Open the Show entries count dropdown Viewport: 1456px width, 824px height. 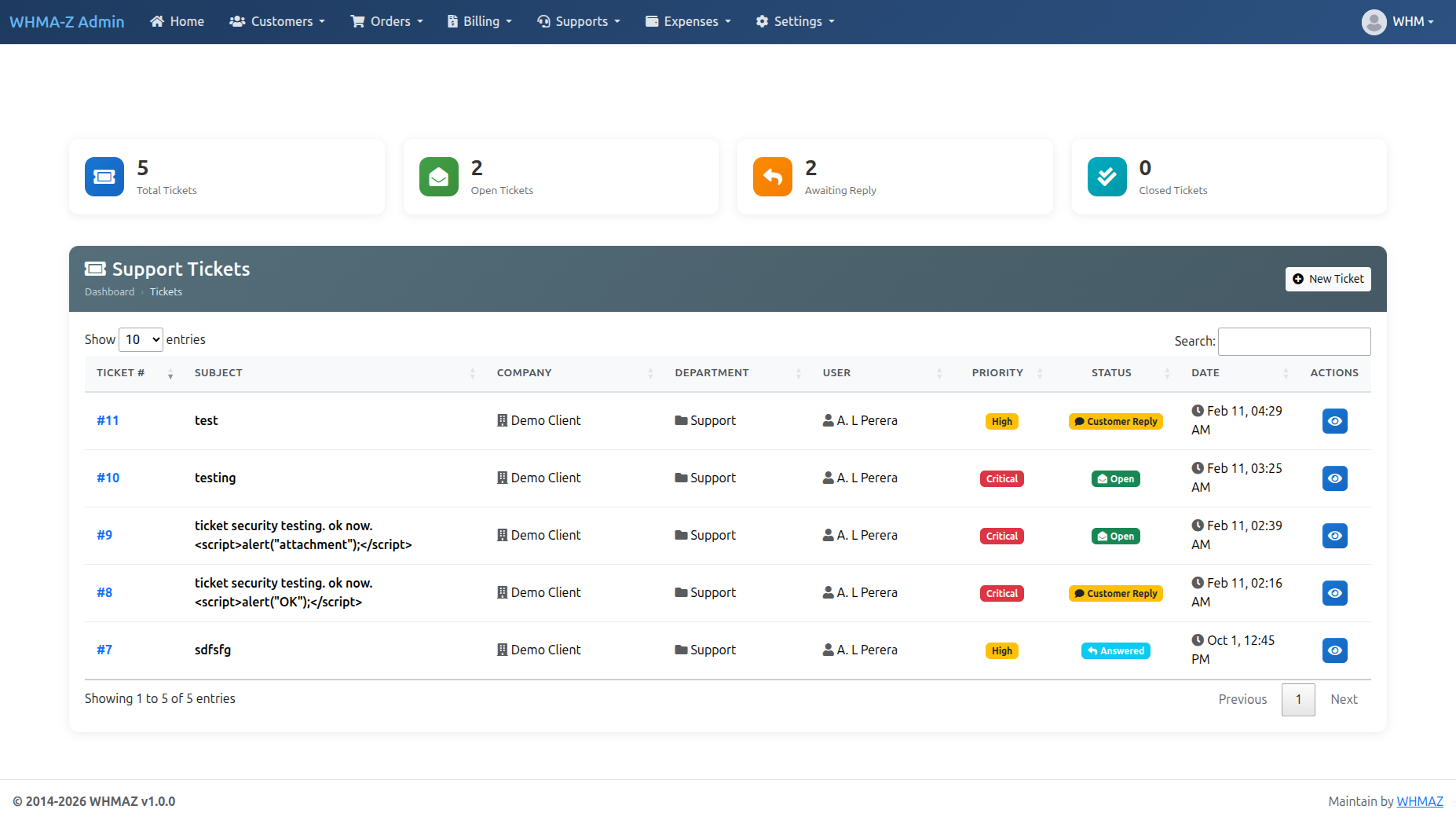tap(141, 339)
